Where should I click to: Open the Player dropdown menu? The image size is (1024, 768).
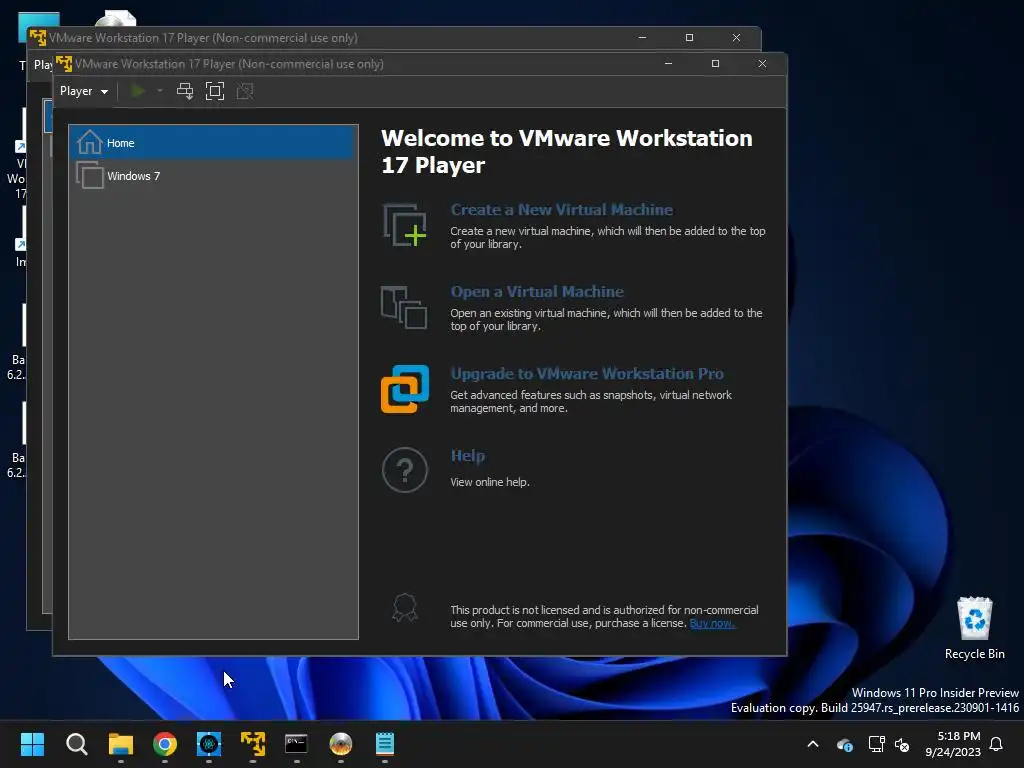click(84, 91)
